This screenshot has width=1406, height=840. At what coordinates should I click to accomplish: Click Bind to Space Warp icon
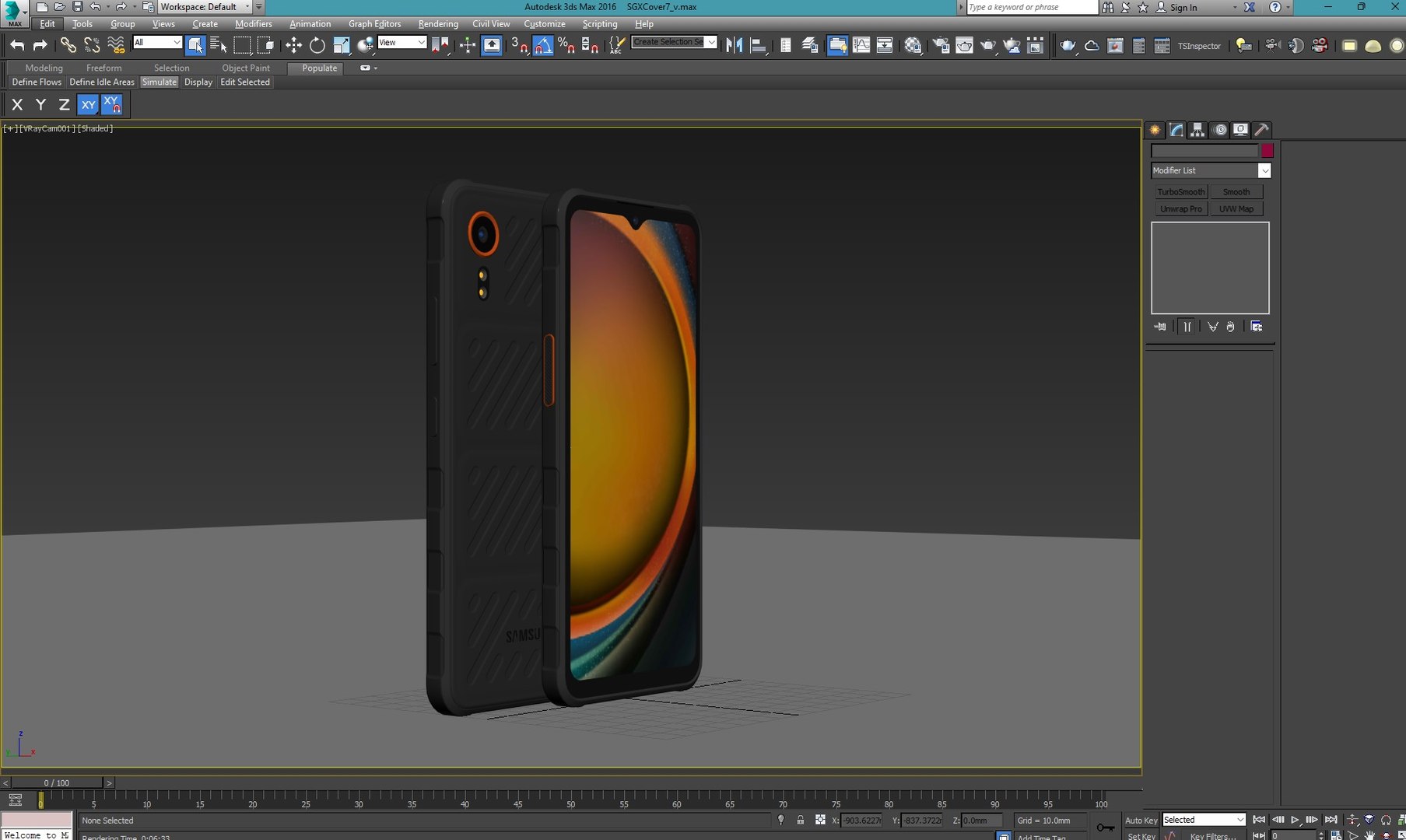[x=116, y=45]
